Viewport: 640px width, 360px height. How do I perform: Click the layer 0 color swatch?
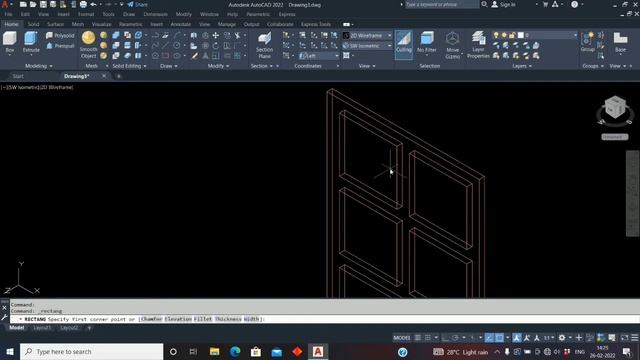click(x=520, y=36)
